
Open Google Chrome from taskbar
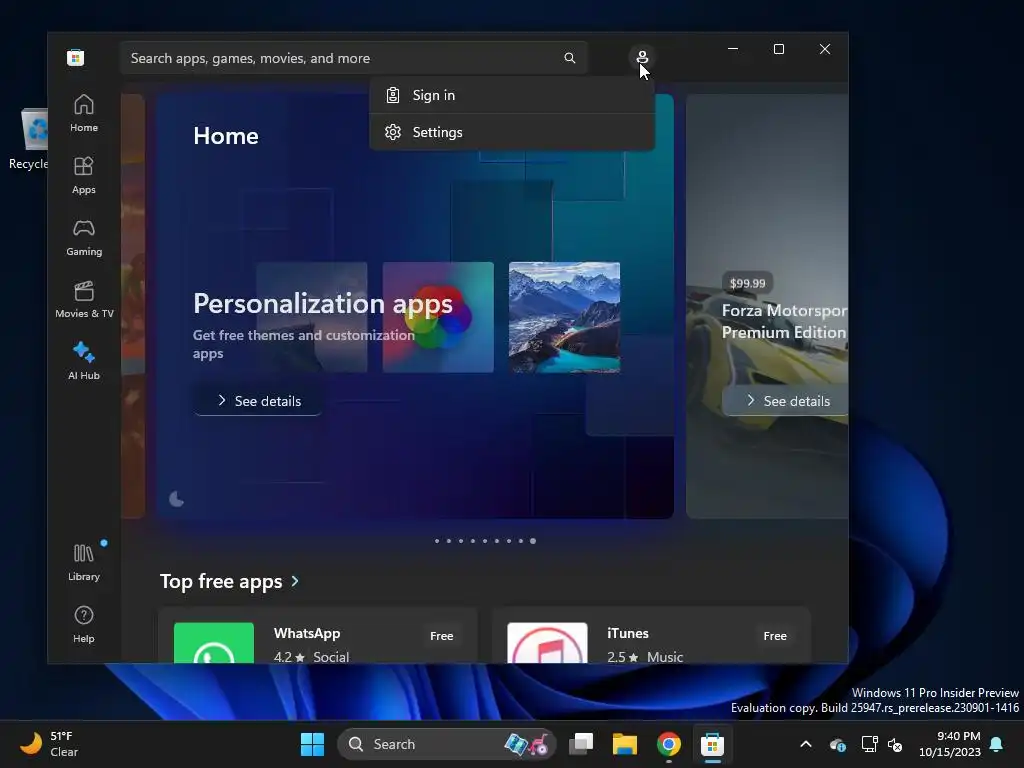coord(669,744)
